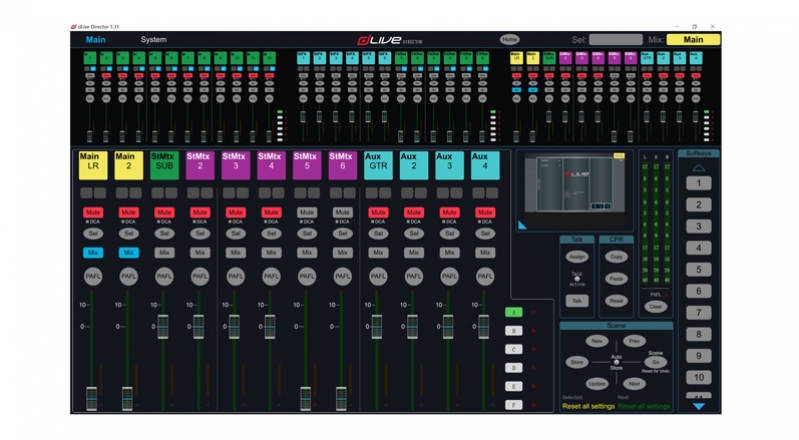Expand the preview using blue corner triangle

click(x=522, y=225)
